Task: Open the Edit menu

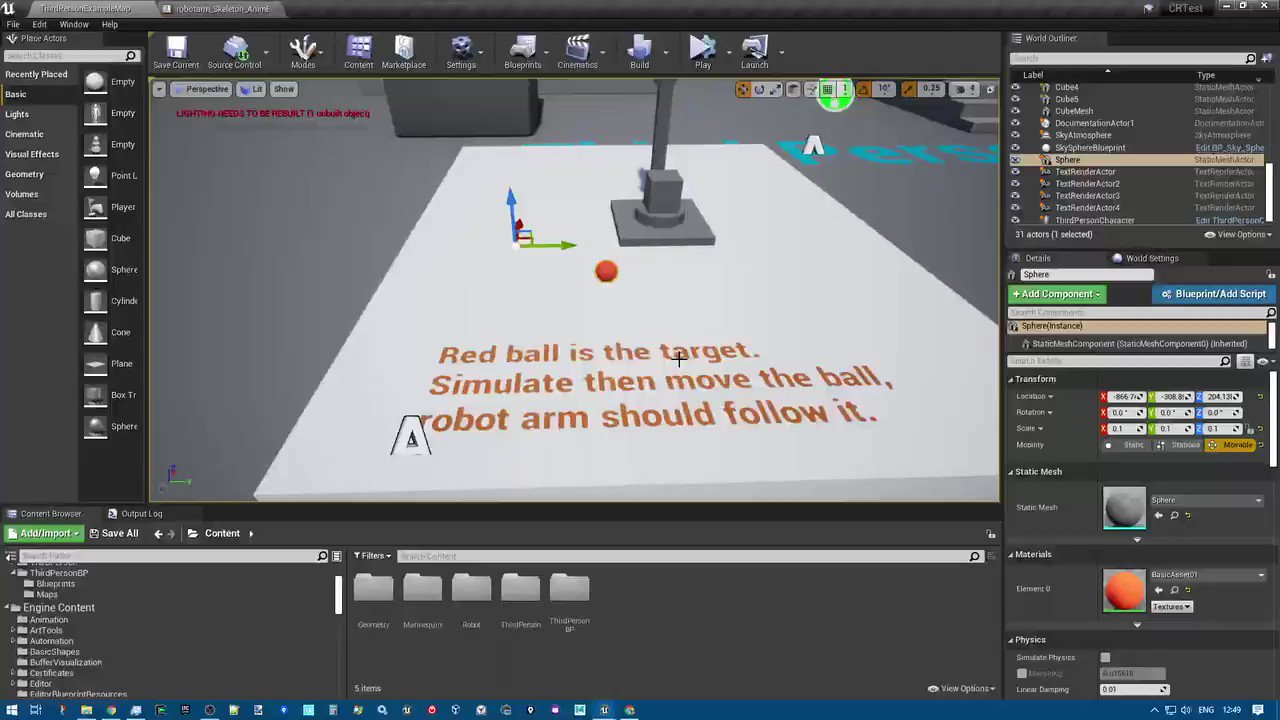Action: 38,24
